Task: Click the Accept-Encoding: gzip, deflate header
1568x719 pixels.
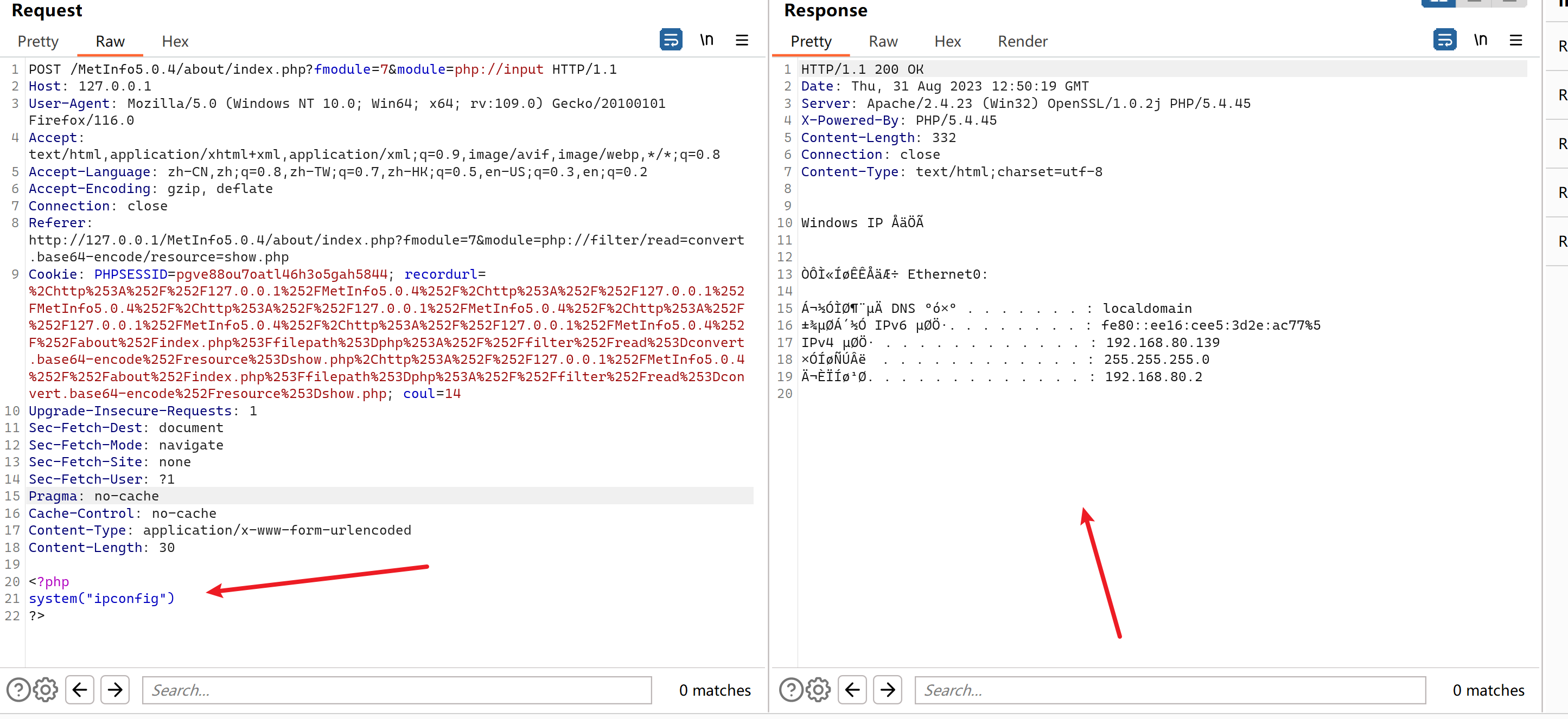Action: point(150,189)
